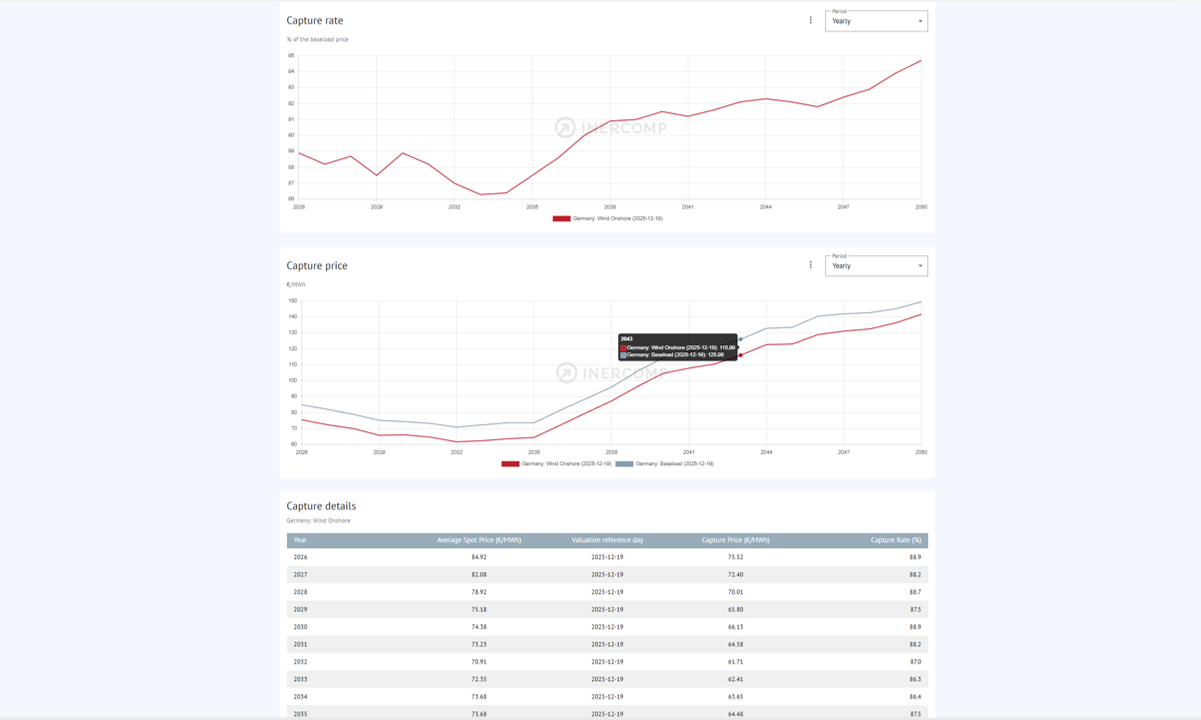The image size is (1201, 720).
Task: Select the 2026 row in Capture details table
Action: (x=606, y=557)
